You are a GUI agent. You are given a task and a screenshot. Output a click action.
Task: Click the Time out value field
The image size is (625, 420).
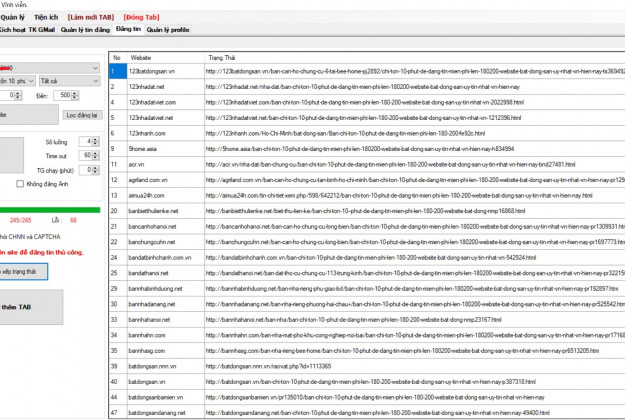pos(87,155)
